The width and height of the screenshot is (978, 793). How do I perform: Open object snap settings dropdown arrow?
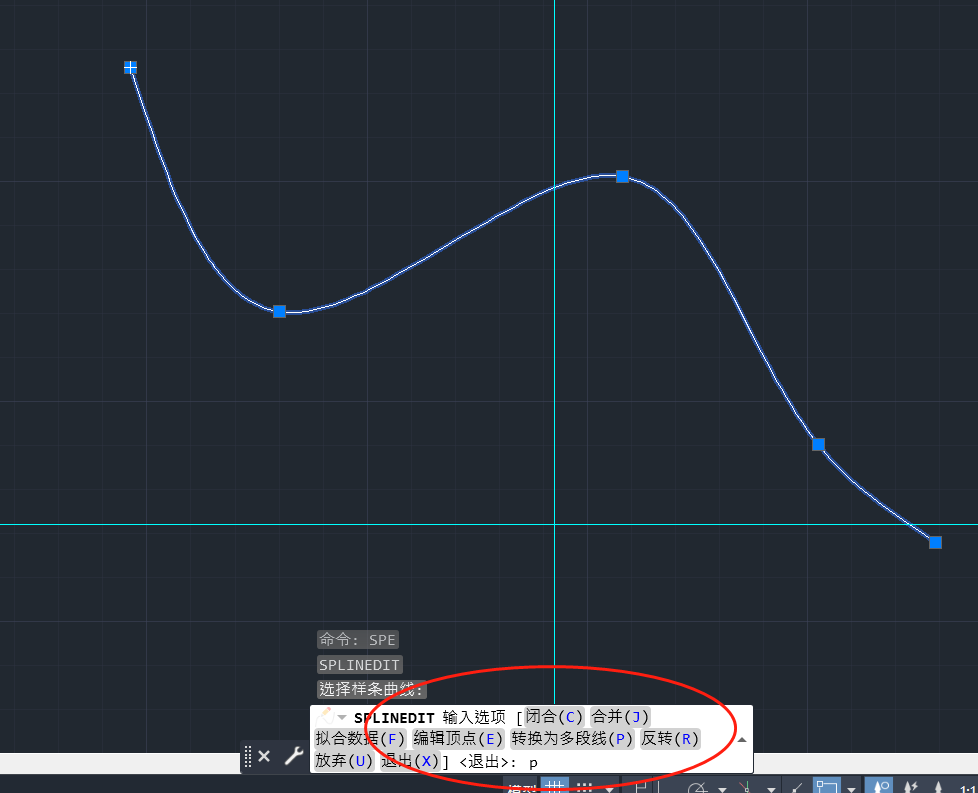click(x=851, y=788)
